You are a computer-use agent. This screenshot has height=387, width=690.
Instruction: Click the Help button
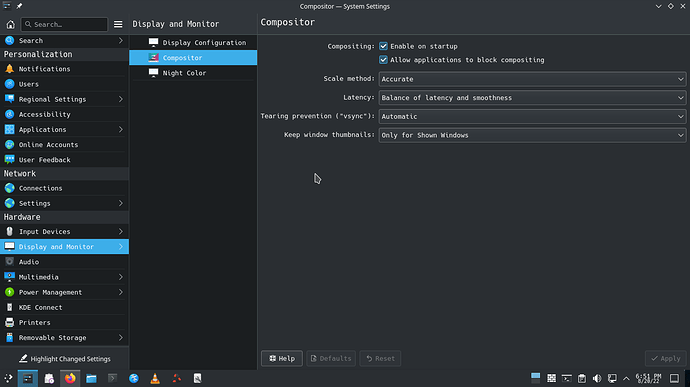[x=282, y=358]
